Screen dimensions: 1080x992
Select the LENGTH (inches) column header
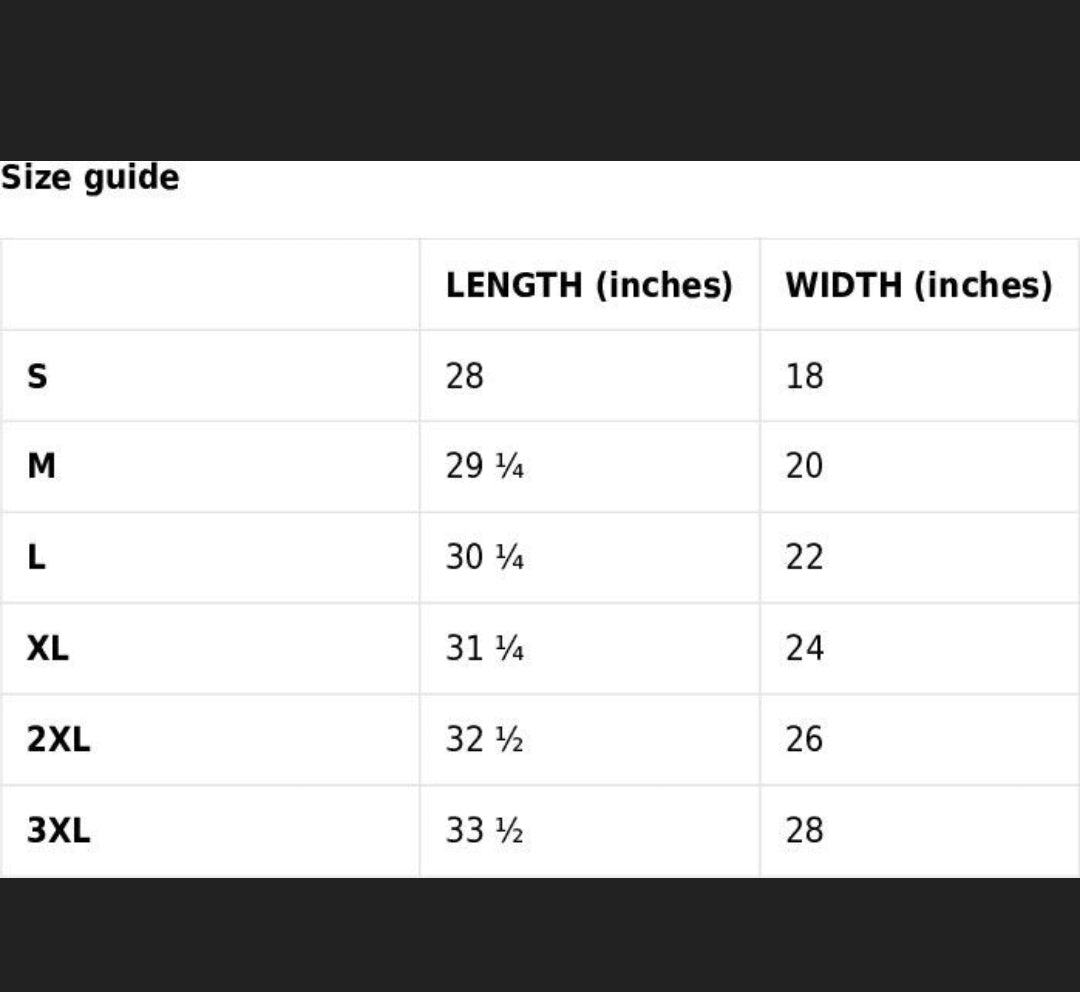tap(589, 285)
